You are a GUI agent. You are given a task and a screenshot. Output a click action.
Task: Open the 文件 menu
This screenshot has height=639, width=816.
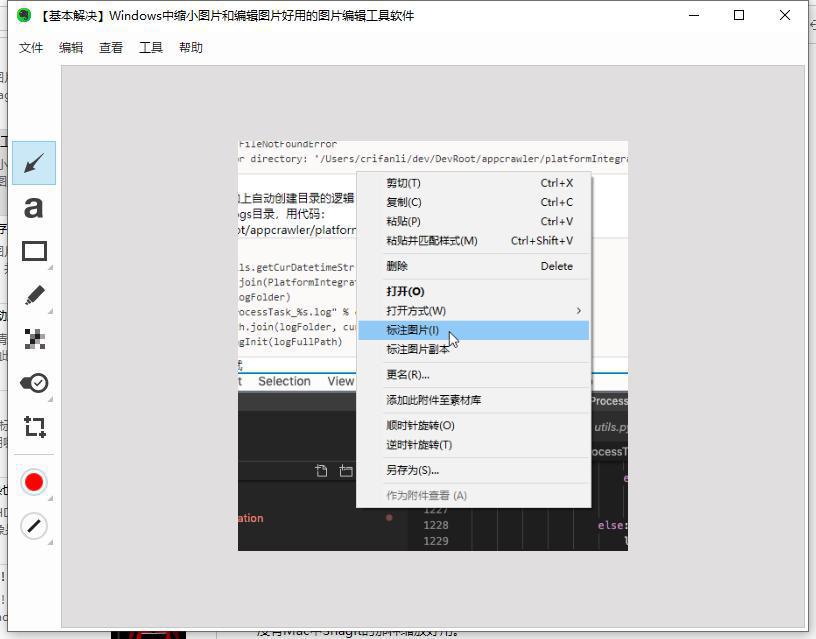[x=31, y=48]
